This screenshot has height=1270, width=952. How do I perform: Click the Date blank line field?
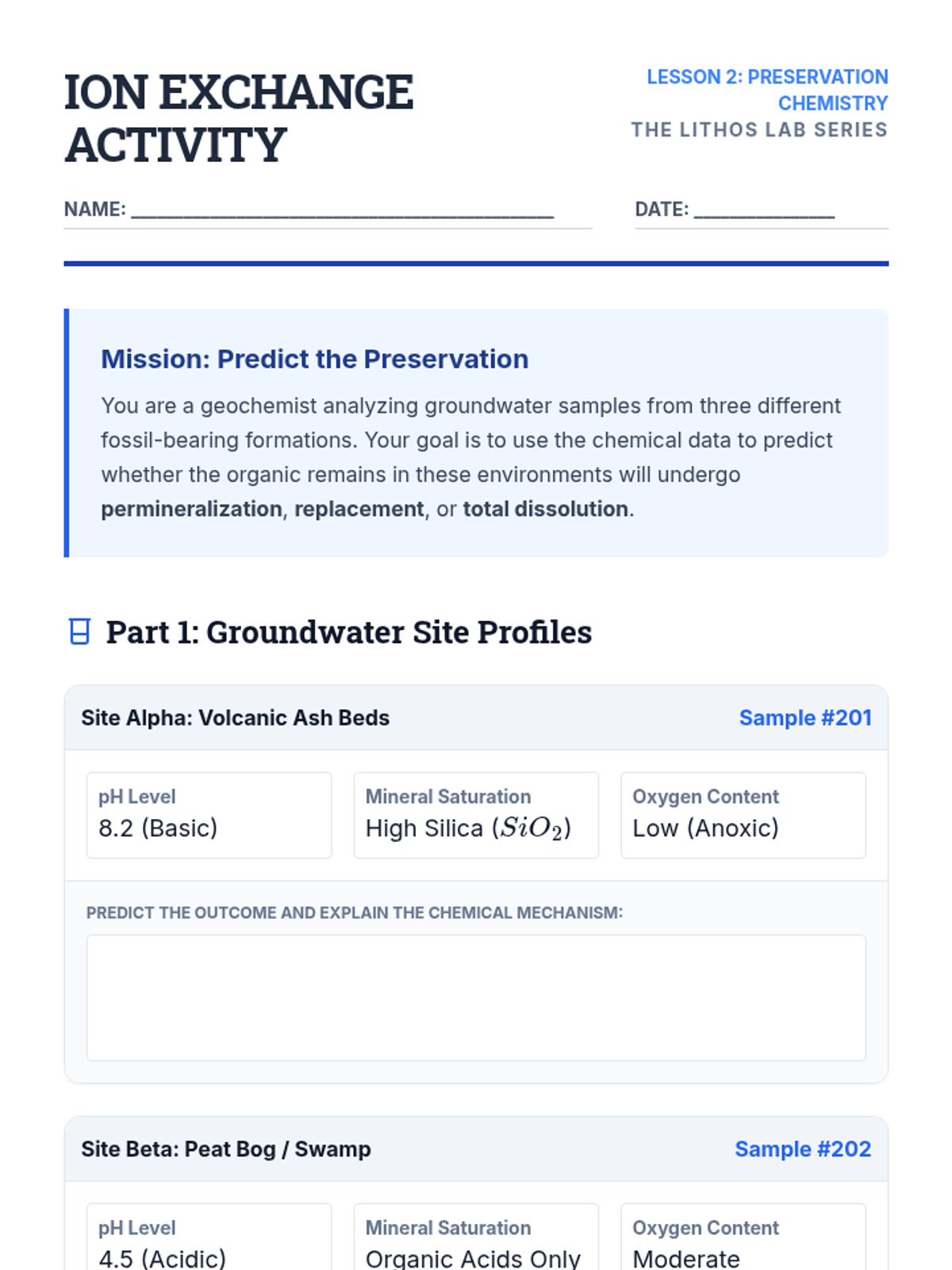coord(764,210)
